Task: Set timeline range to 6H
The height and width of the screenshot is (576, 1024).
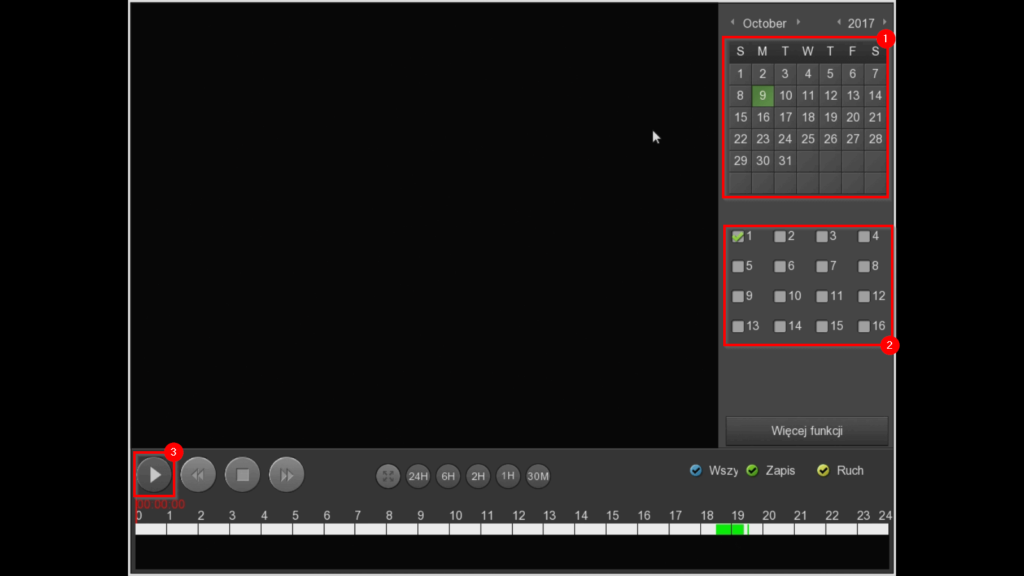Action: pos(448,476)
